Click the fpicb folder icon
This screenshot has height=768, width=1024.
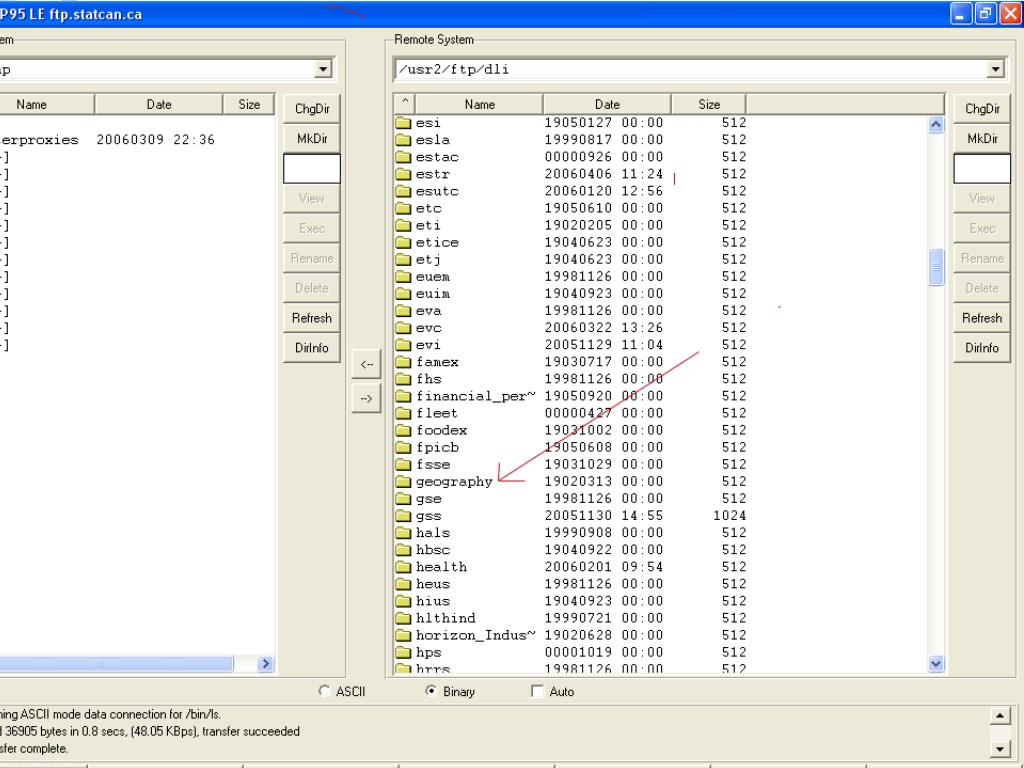[403, 447]
